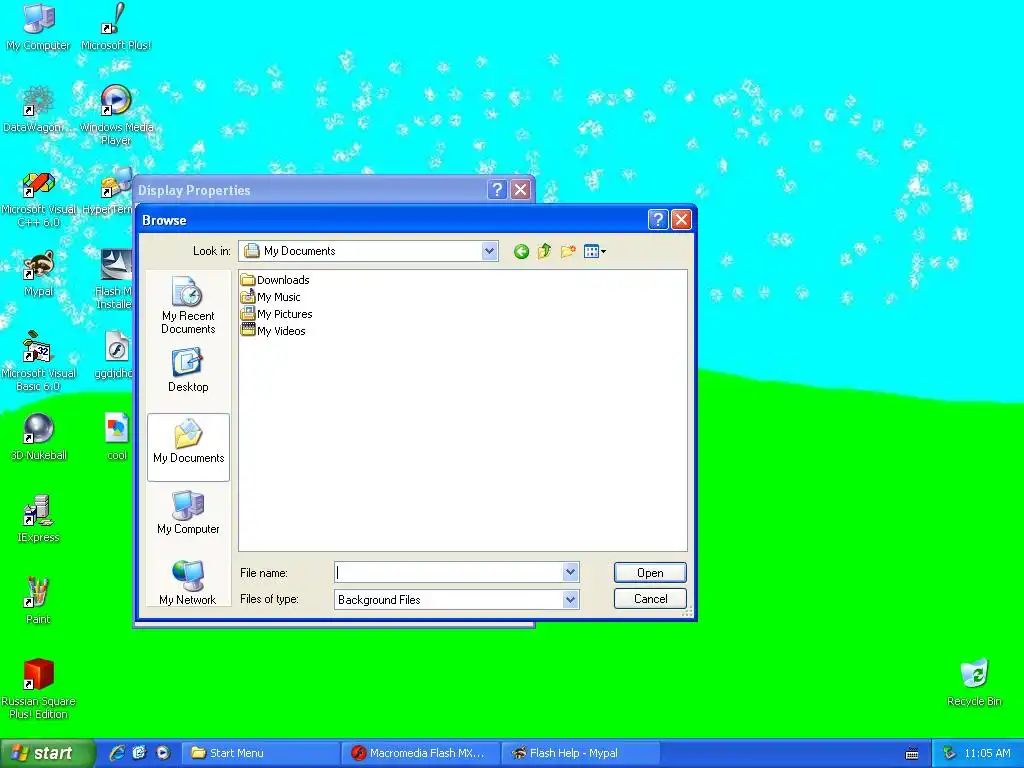Image resolution: width=1024 pixels, height=768 pixels.
Task: Expand the File name drop-down arrow
Action: coord(570,573)
